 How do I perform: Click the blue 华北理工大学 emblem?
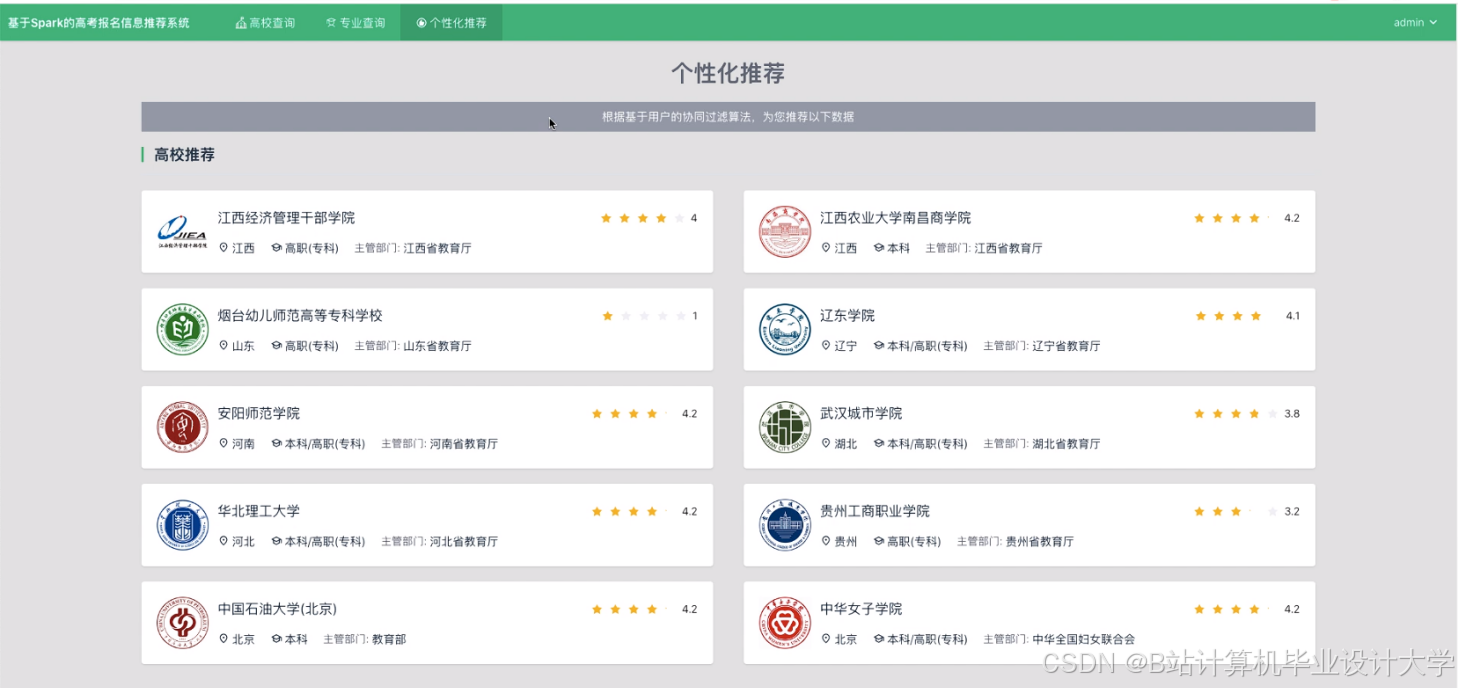tap(183, 523)
